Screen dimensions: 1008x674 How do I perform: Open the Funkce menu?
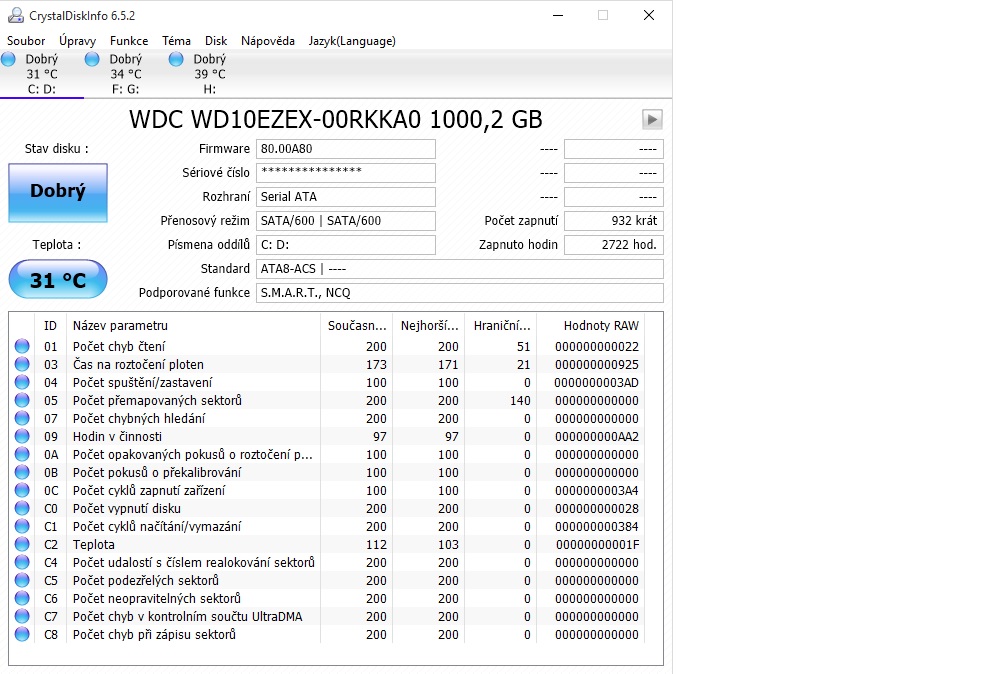[x=129, y=41]
